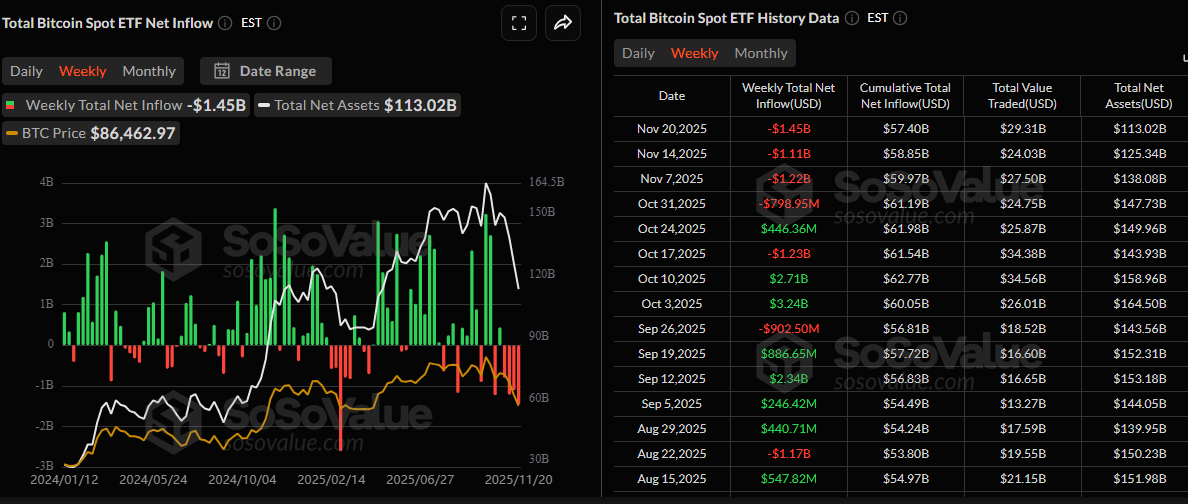Click the orange BTC Price legend swatch

click(12, 133)
